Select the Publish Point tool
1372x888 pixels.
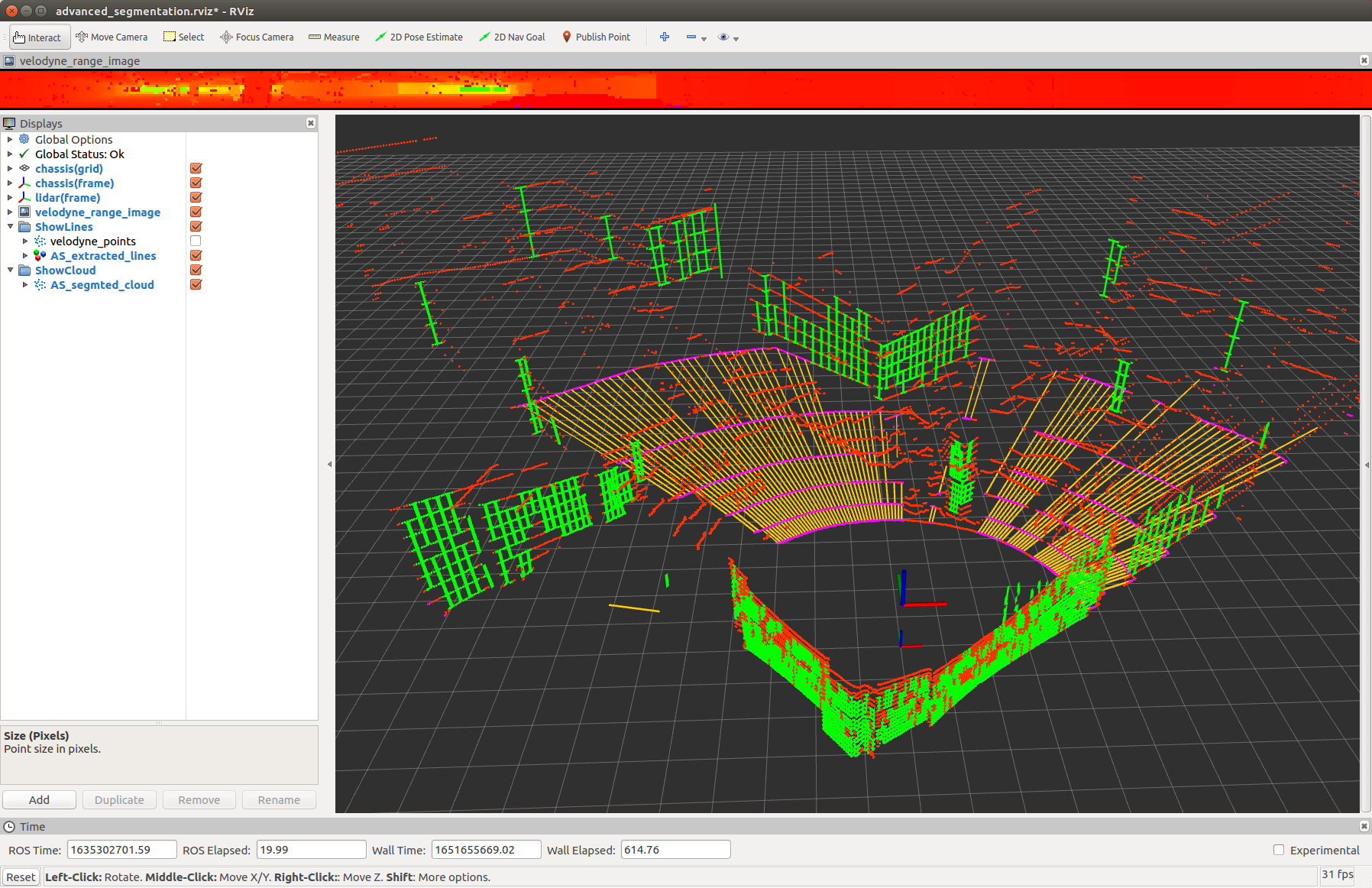tap(596, 37)
